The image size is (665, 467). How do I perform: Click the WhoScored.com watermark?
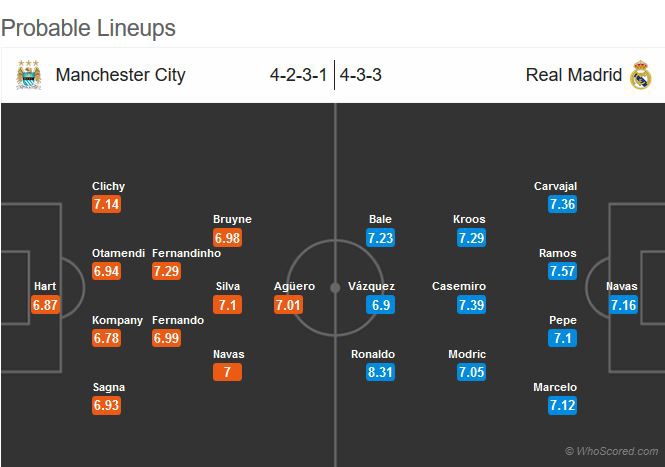611,452
